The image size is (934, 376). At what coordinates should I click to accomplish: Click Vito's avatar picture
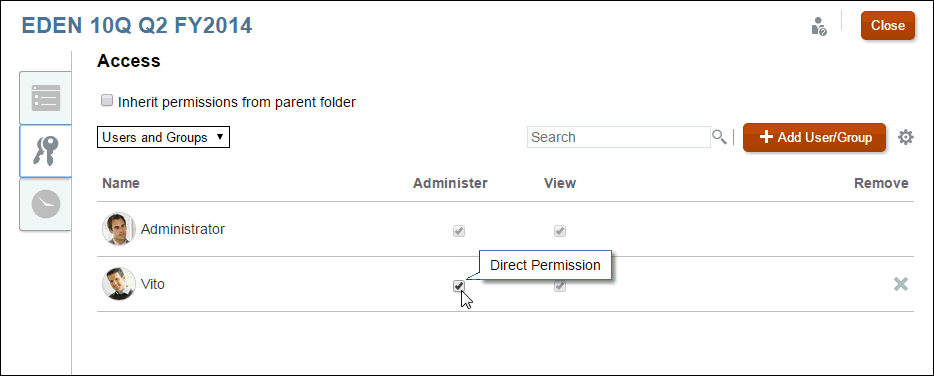119,284
